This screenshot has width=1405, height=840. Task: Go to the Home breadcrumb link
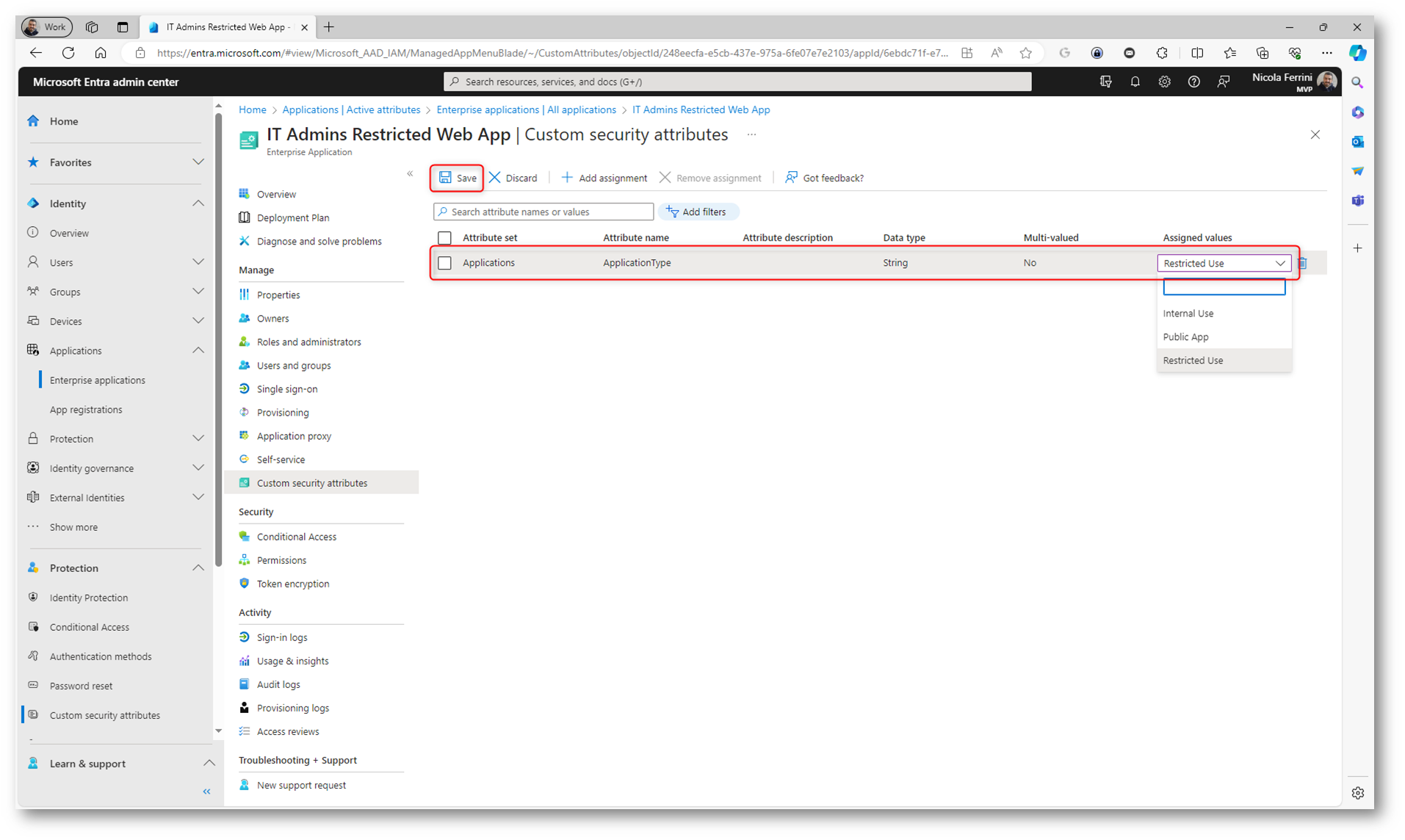click(x=252, y=109)
